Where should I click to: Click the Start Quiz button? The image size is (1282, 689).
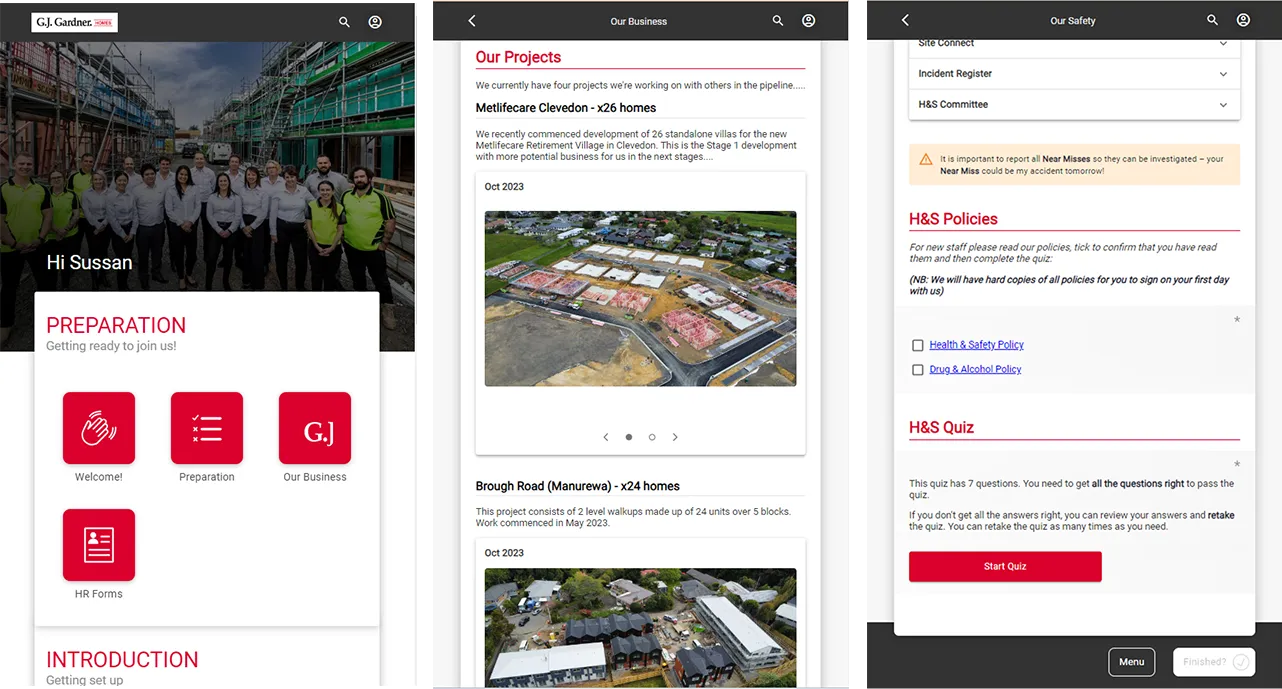(1005, 566)
